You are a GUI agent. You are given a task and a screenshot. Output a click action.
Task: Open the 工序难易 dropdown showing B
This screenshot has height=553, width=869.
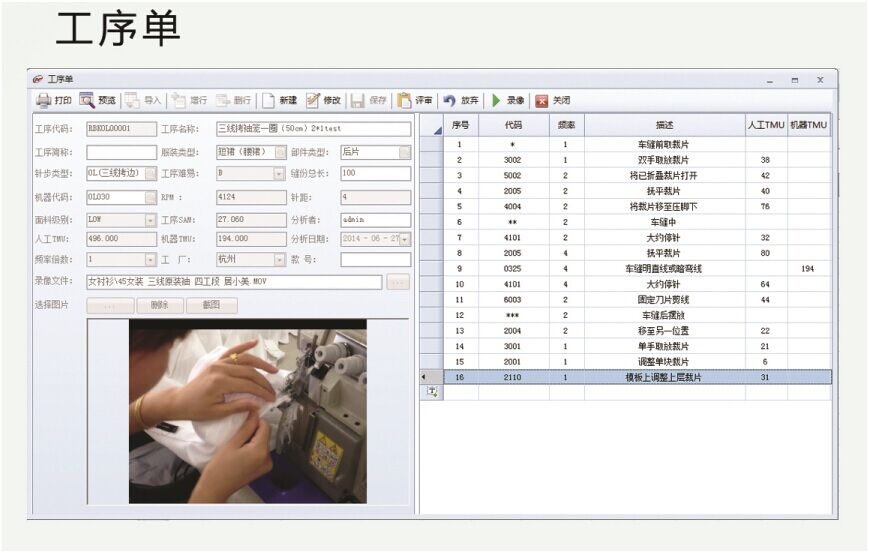pos(279,173)
